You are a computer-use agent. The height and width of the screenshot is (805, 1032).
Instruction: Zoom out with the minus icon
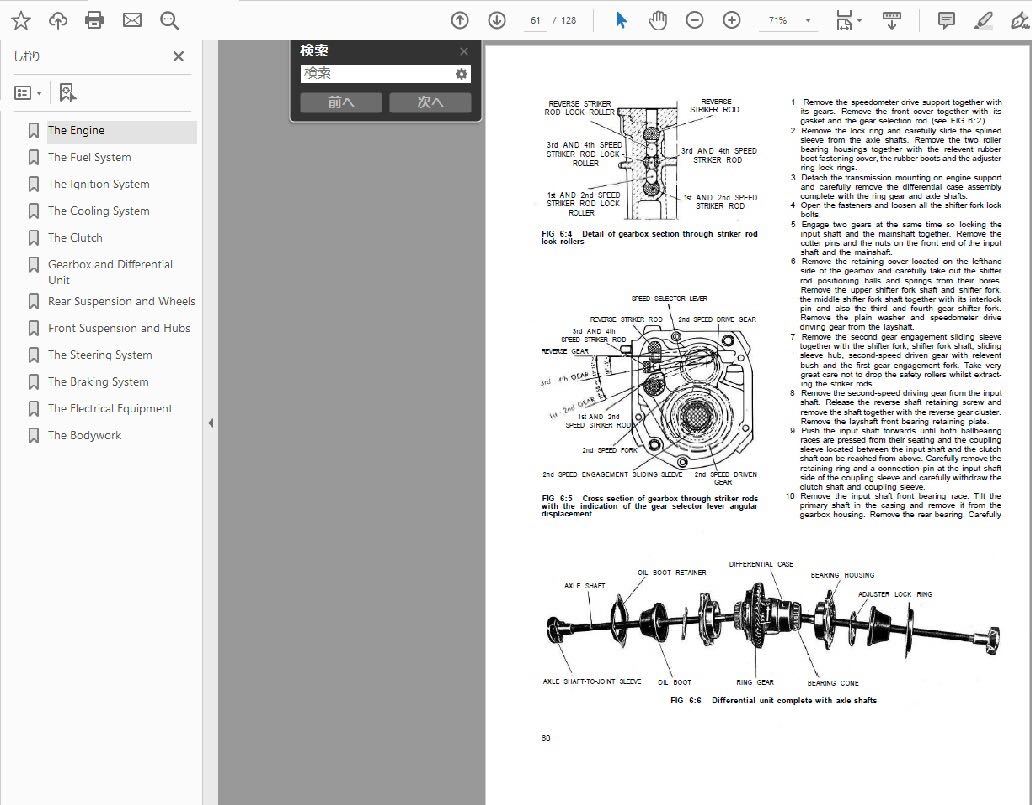click(694, 21)
